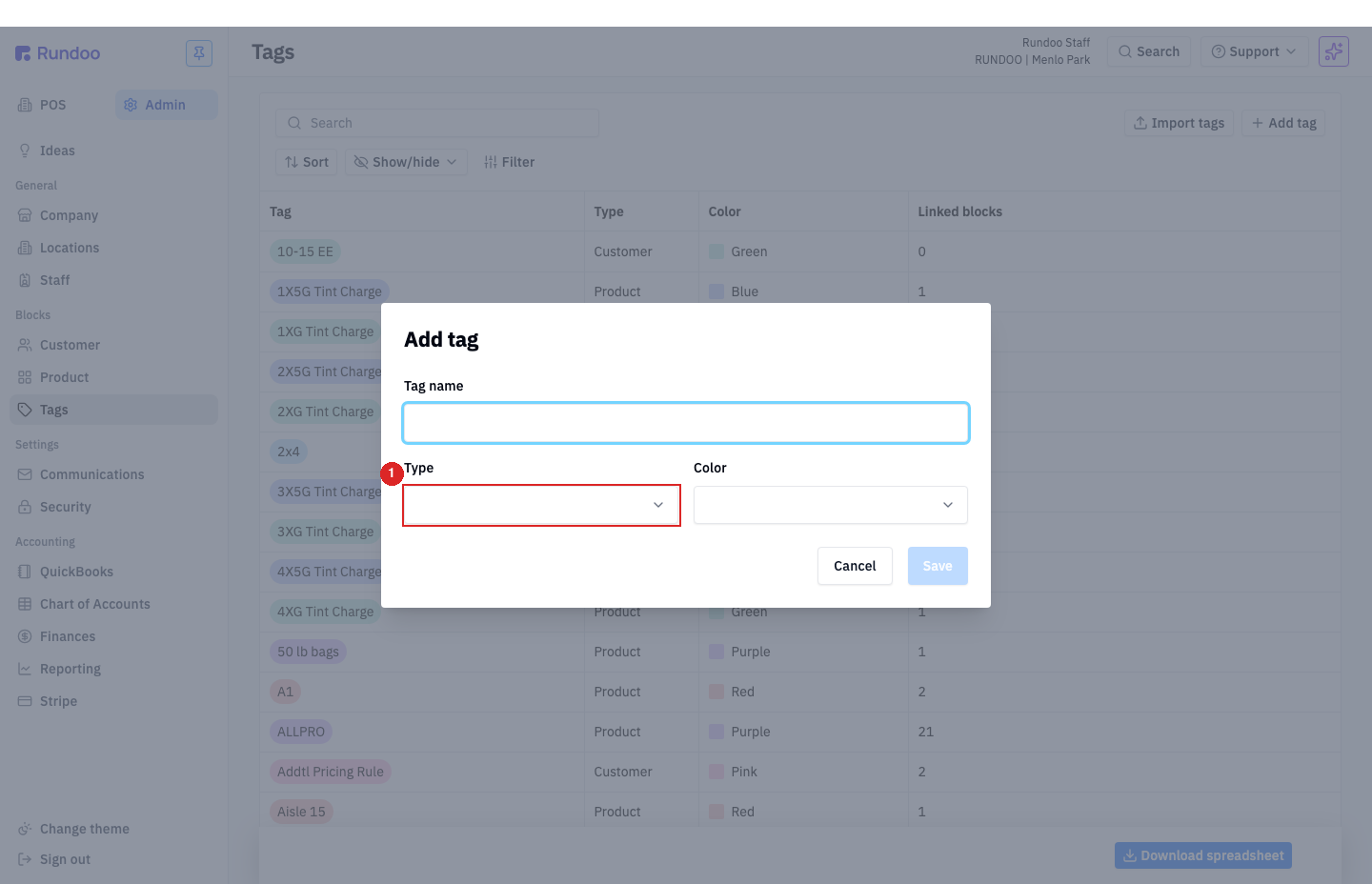Viewport: 1372px width, 884px height.
Task: Click the Addtl Pricing Rule tag
Action: point(331,772)
